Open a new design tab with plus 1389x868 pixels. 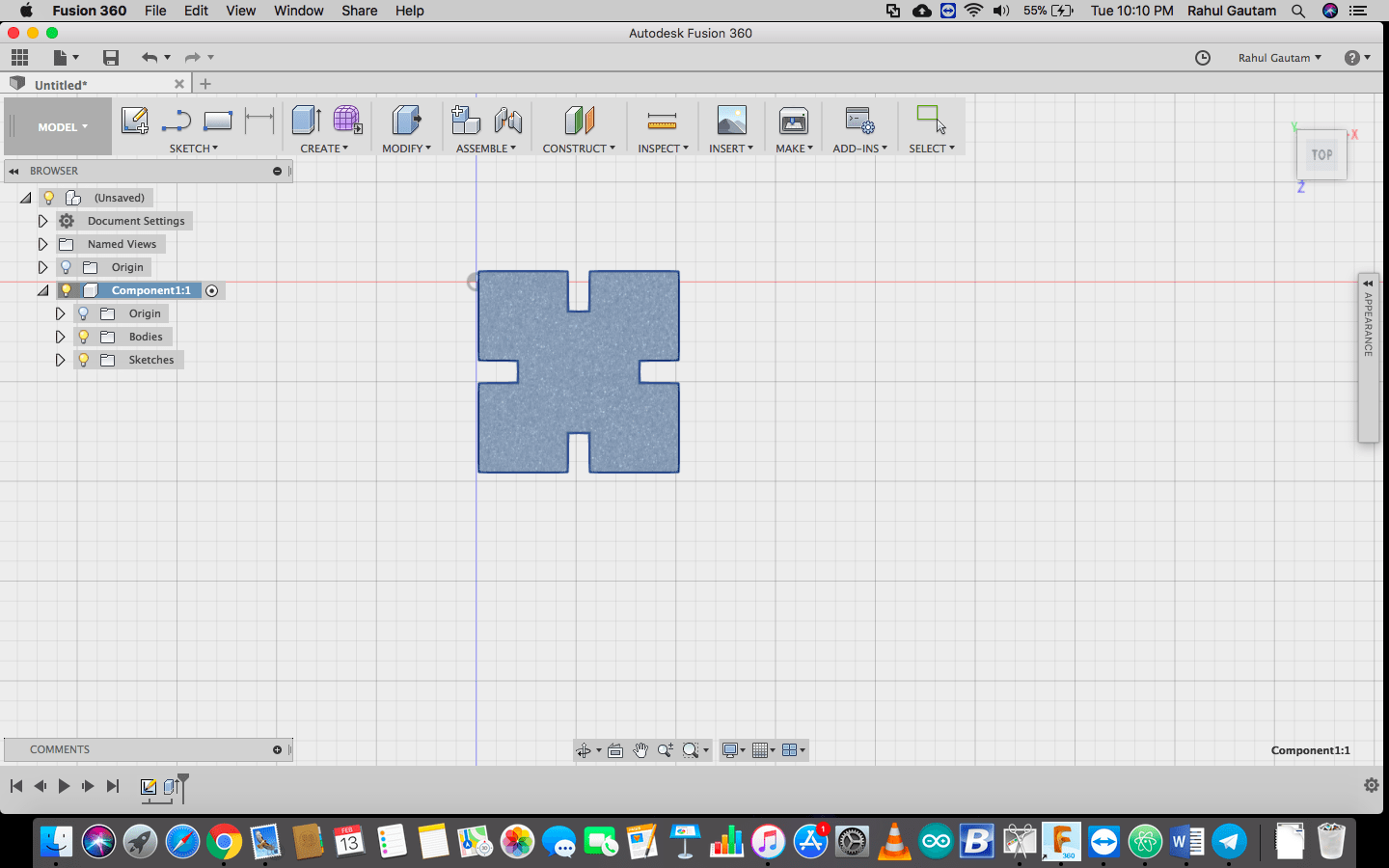pos(204,84)
